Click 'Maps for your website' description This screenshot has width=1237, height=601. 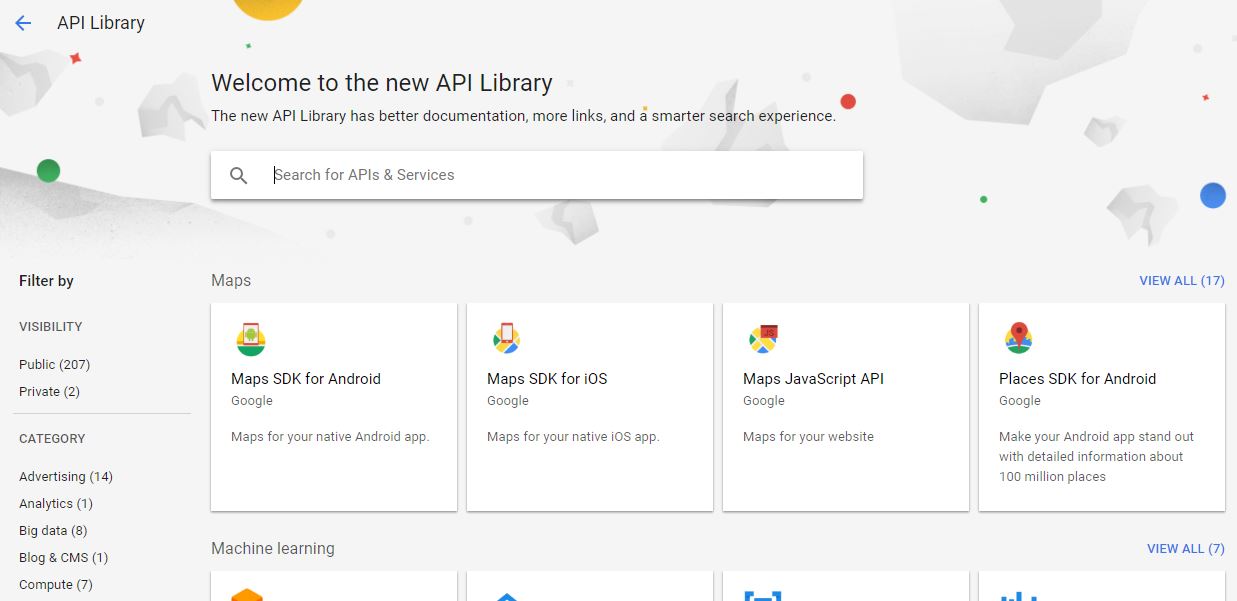pyautogui.click(x=808, y=437)
